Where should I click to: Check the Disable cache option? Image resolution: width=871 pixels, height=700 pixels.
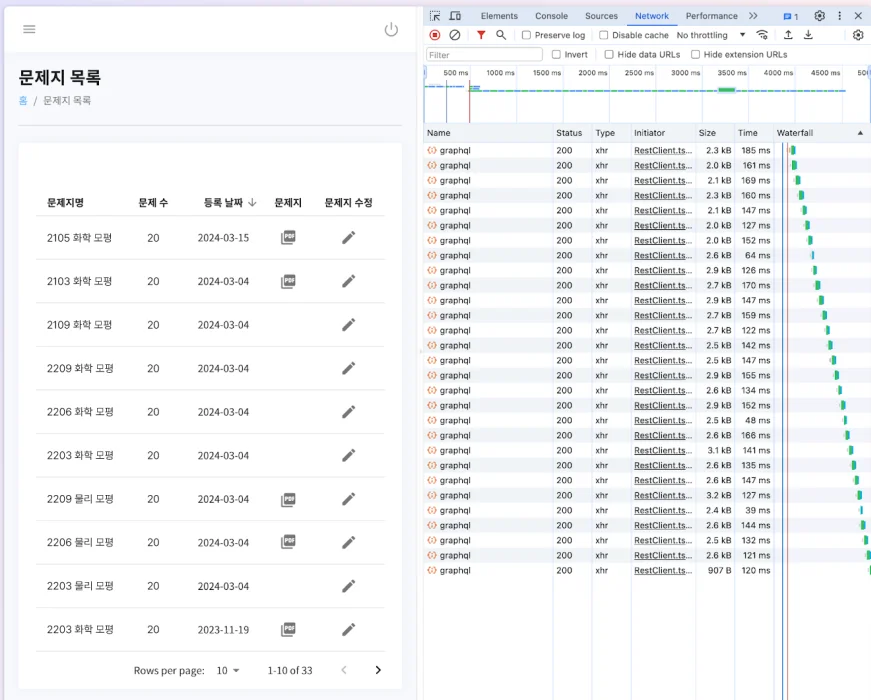604,35
